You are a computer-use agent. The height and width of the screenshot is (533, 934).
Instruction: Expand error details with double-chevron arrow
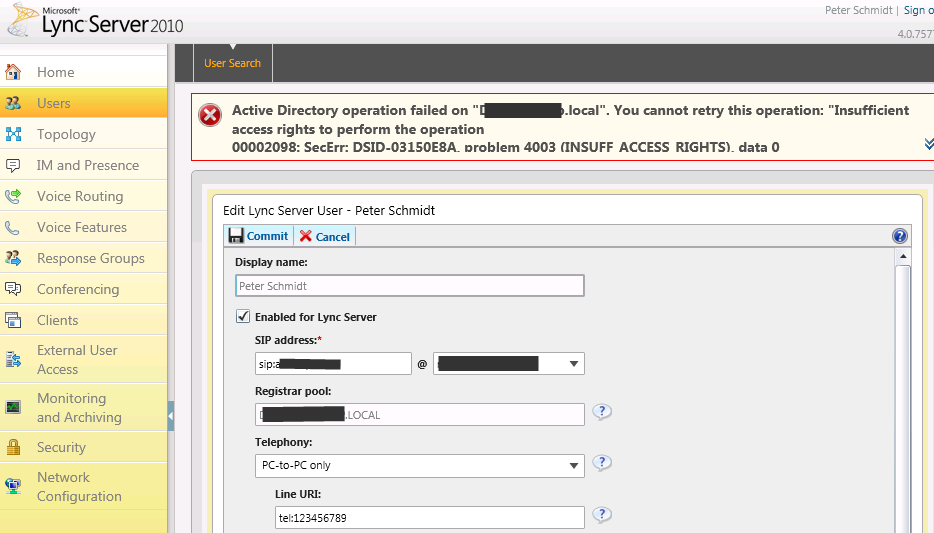click(929, 144)
